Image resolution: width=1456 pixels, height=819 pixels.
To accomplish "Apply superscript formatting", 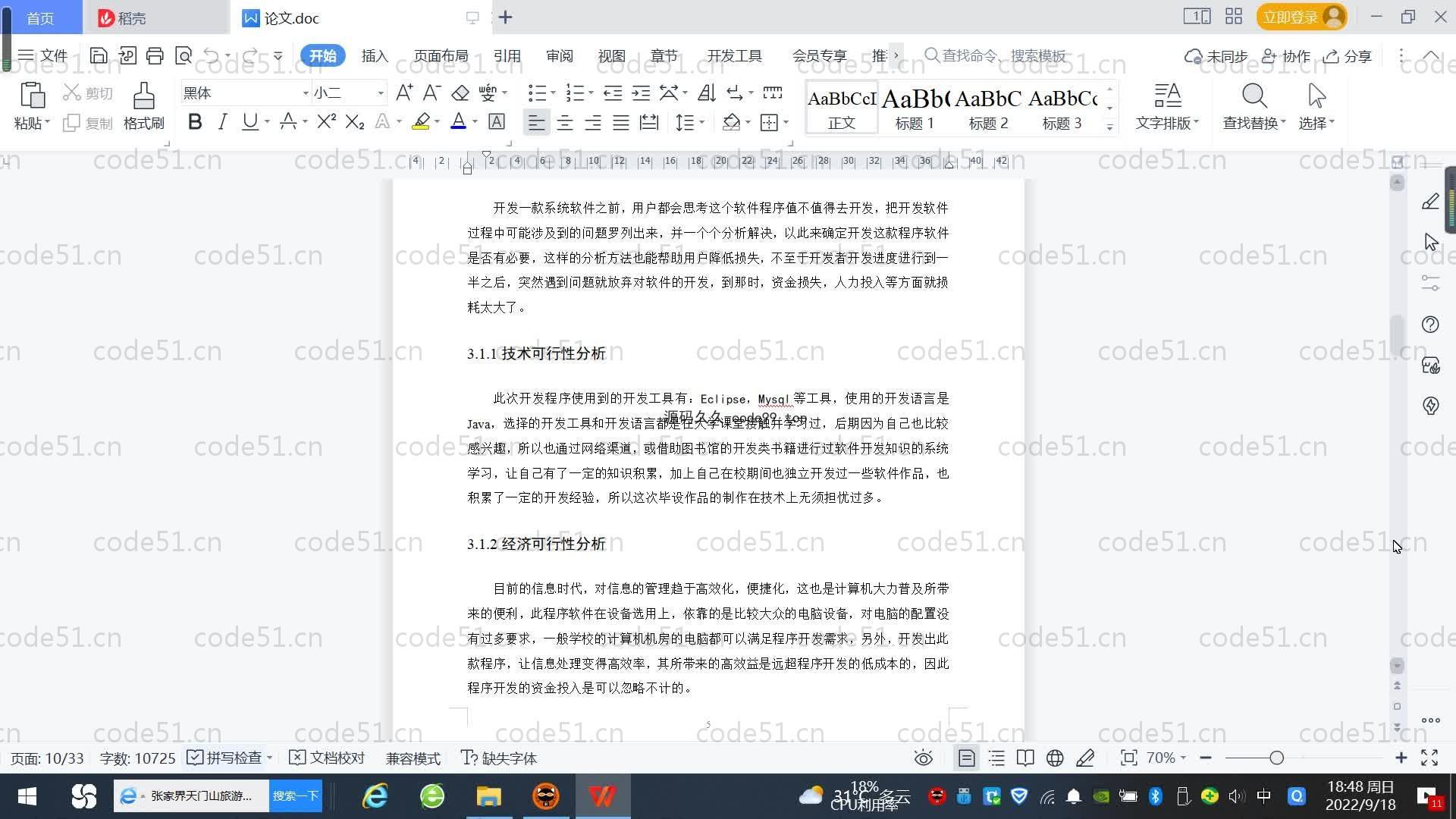I will click(326, 121).
